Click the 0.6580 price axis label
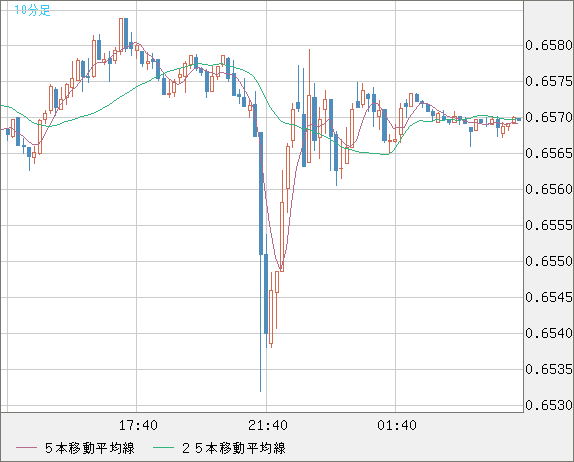Viewport: 574px width, 462px height. 549,45
